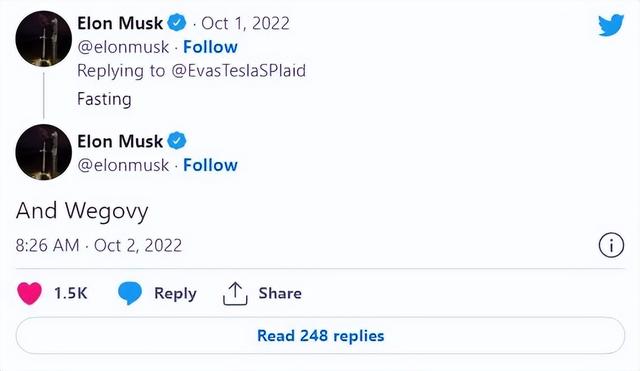Open the @EvasTeslaSPlaid profile mention

(238, 71)
